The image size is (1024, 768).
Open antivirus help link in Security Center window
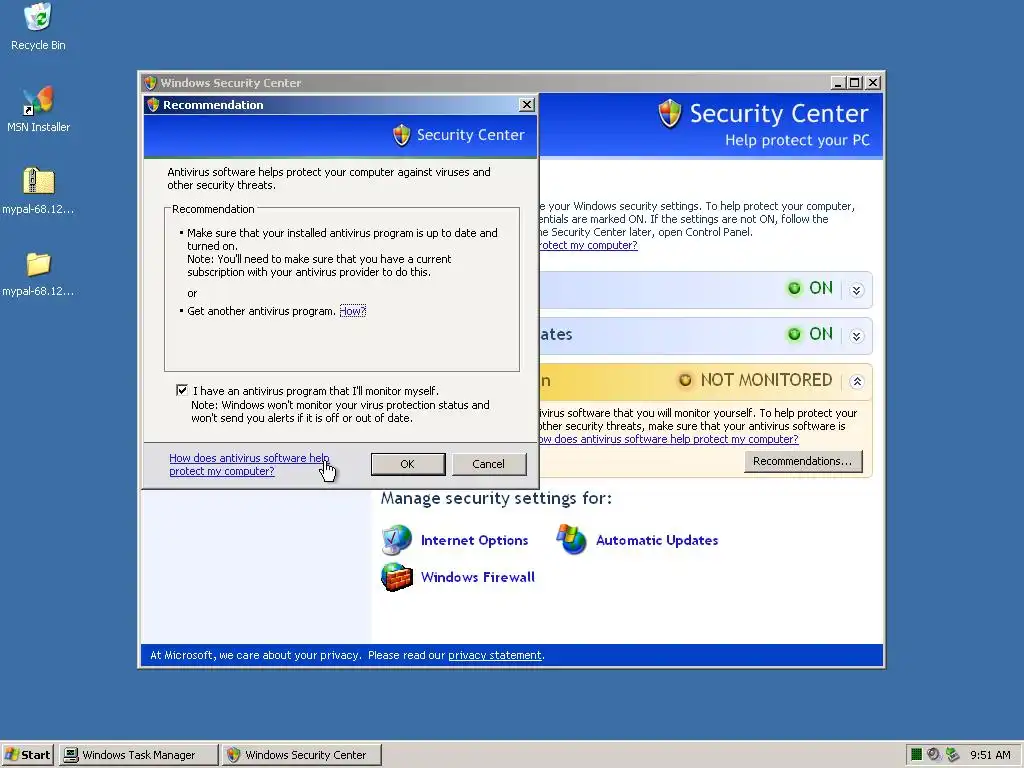click(669, 440)
